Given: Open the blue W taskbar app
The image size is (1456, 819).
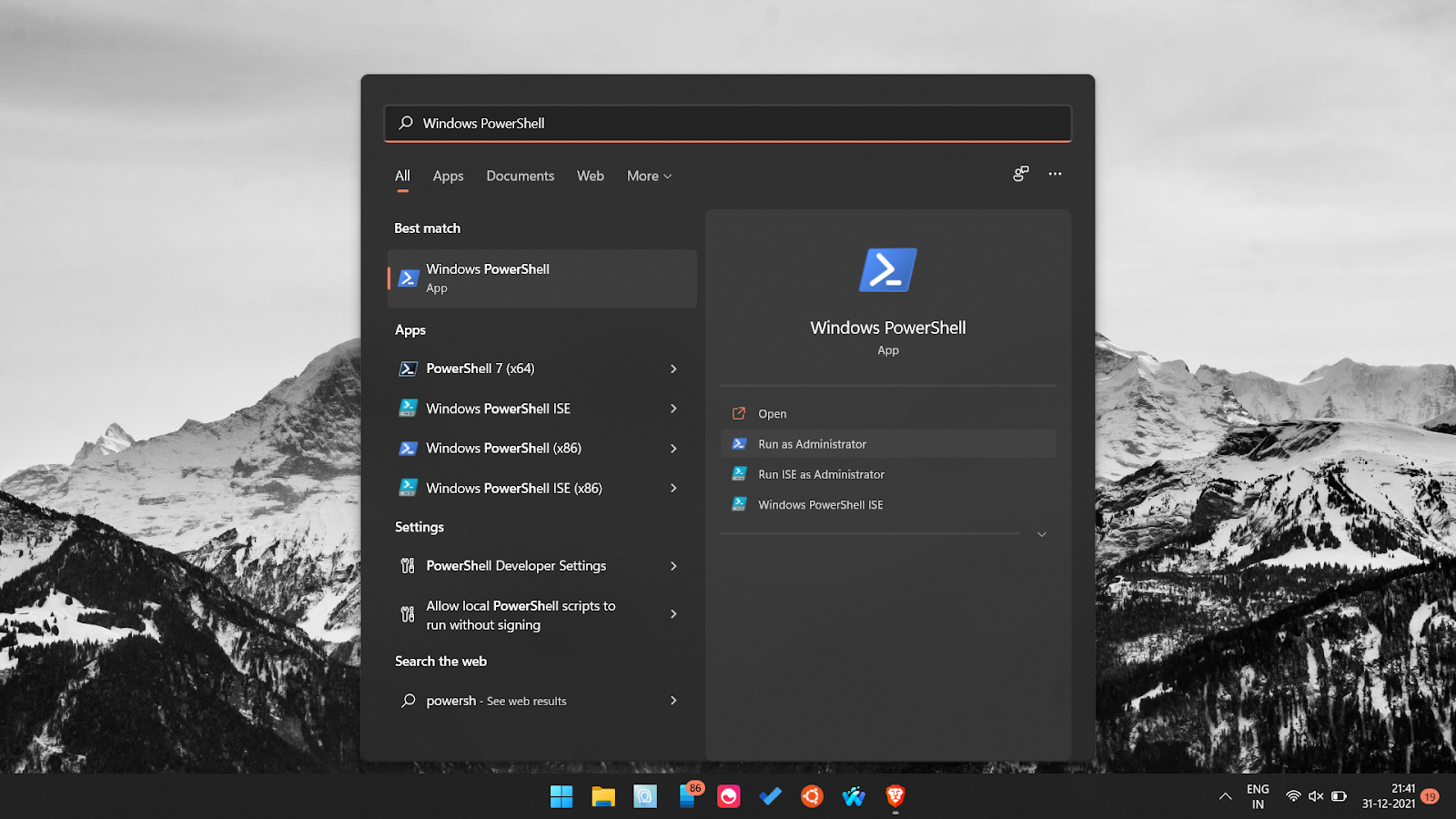Looking at the screenshot, I should 854,797.
